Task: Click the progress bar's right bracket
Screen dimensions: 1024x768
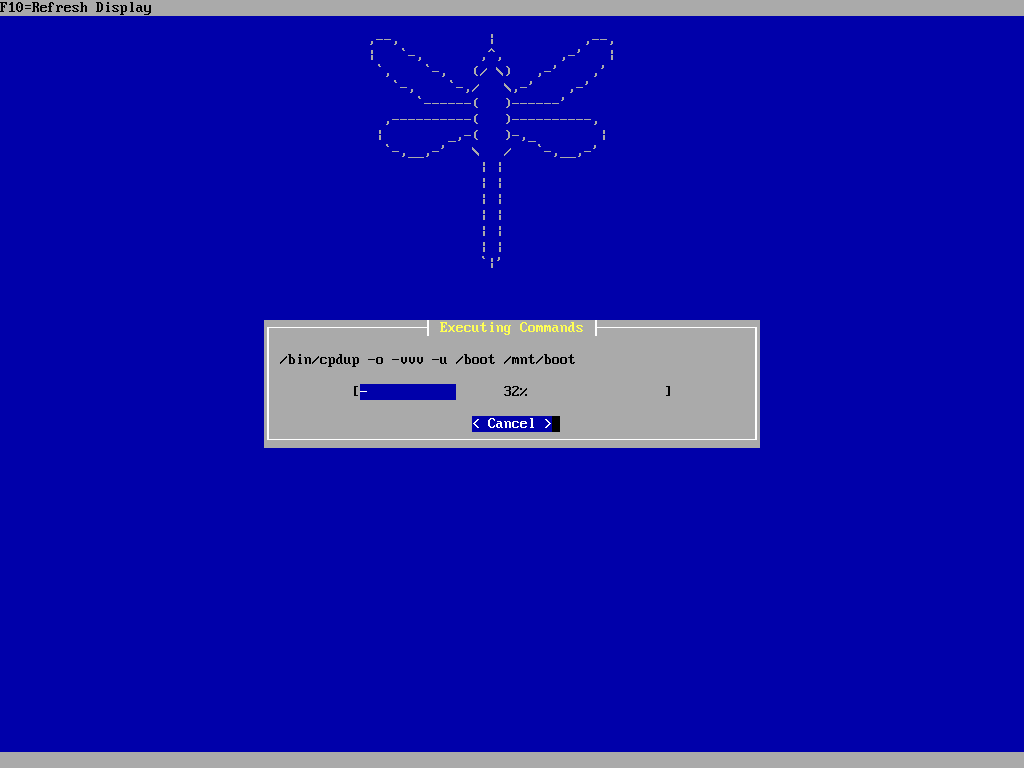Action: click(x=668, y=392)
